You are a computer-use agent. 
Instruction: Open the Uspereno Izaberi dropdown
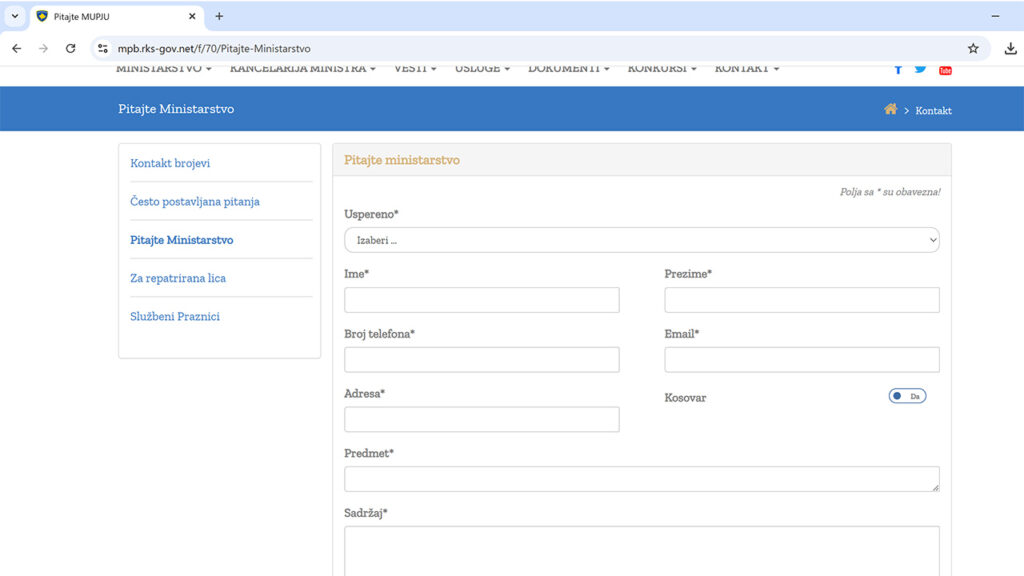point(642,240)
